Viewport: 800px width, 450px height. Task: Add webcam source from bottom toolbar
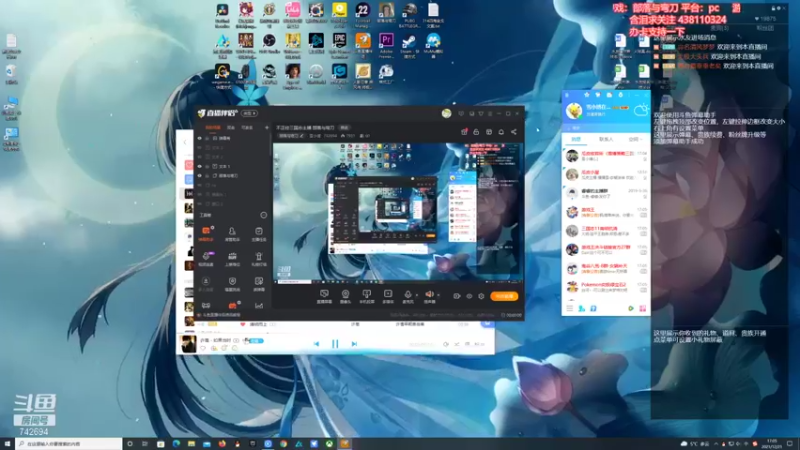tap(345, 294)
